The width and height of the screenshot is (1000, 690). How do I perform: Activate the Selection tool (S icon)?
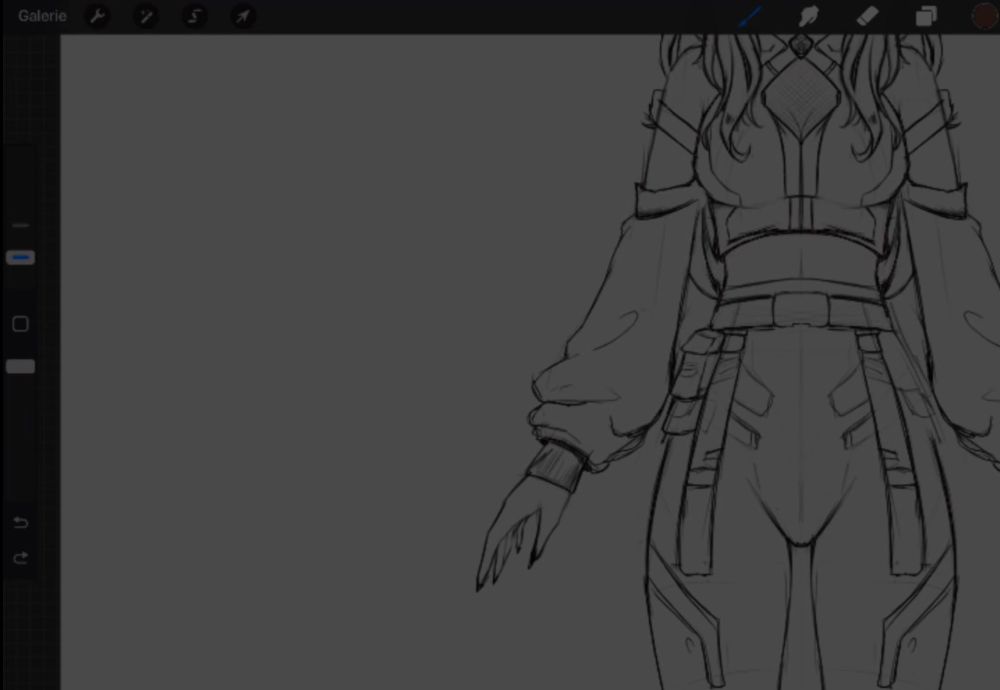[x=194, y=16]
